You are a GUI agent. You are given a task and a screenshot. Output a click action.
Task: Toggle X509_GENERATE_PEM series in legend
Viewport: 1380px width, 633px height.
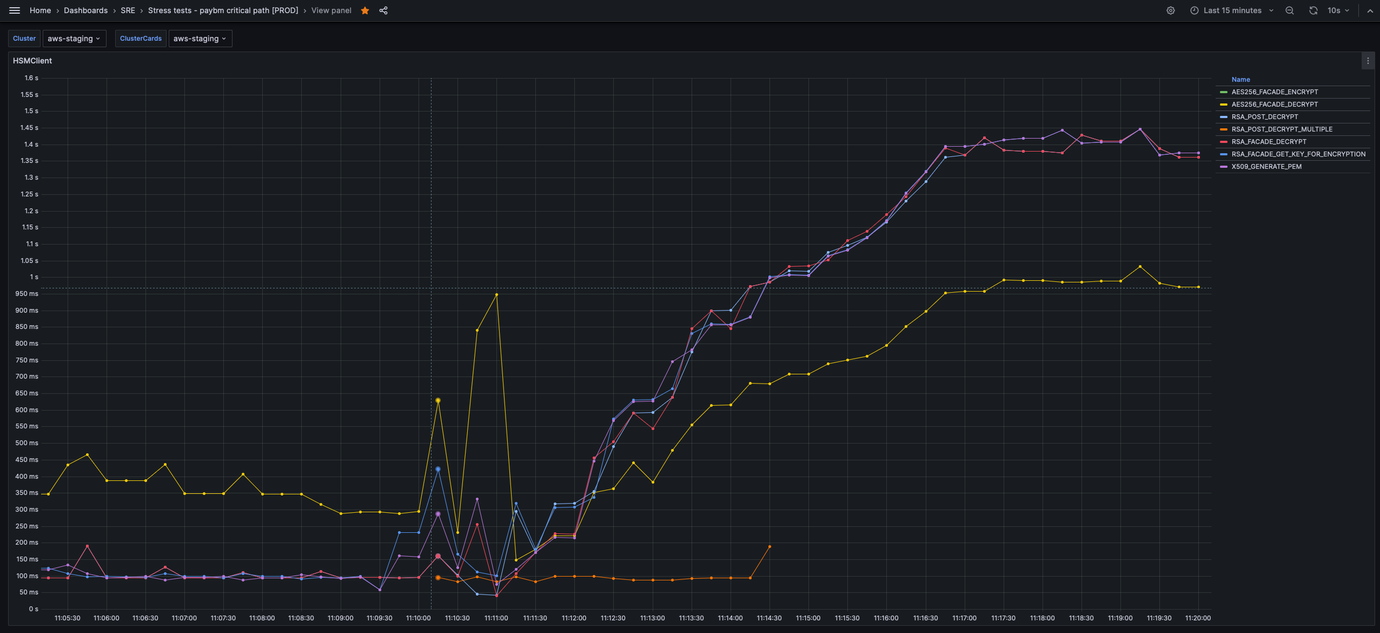click(1268, 167)
